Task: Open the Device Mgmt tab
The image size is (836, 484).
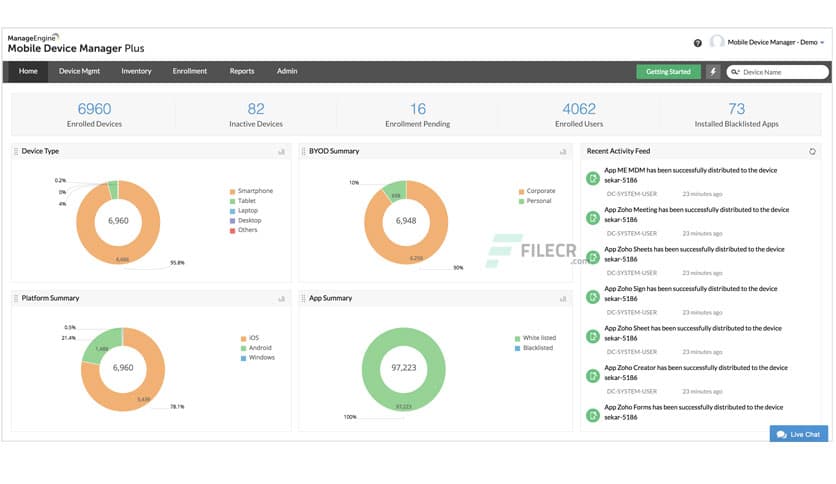Action: (x=79, y=71)
